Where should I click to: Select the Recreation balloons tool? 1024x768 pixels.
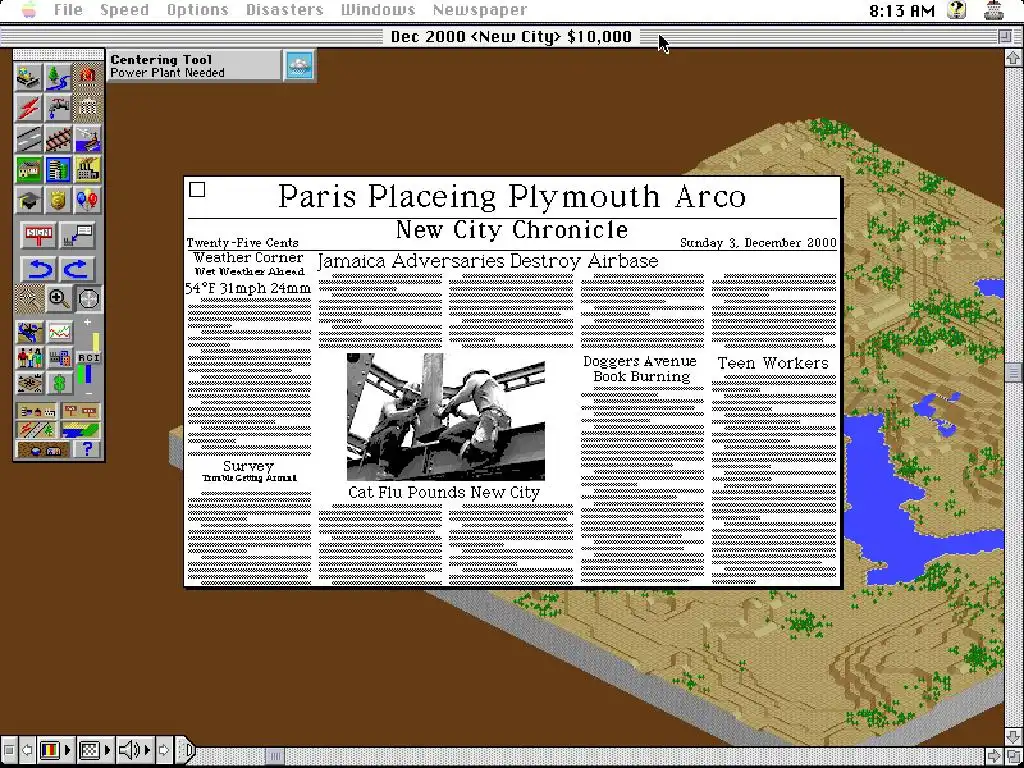coord(88,200)
